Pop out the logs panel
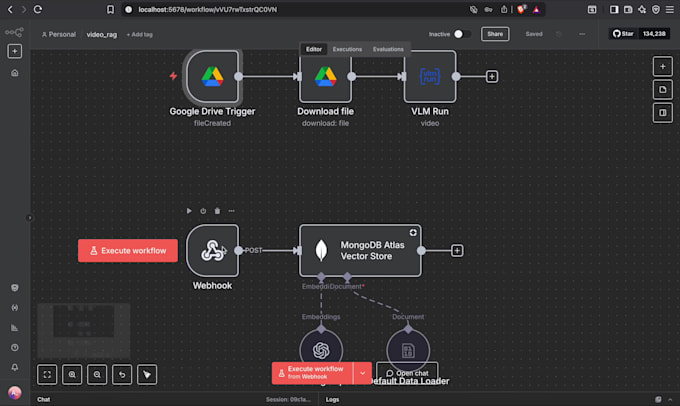 [658, 399]
